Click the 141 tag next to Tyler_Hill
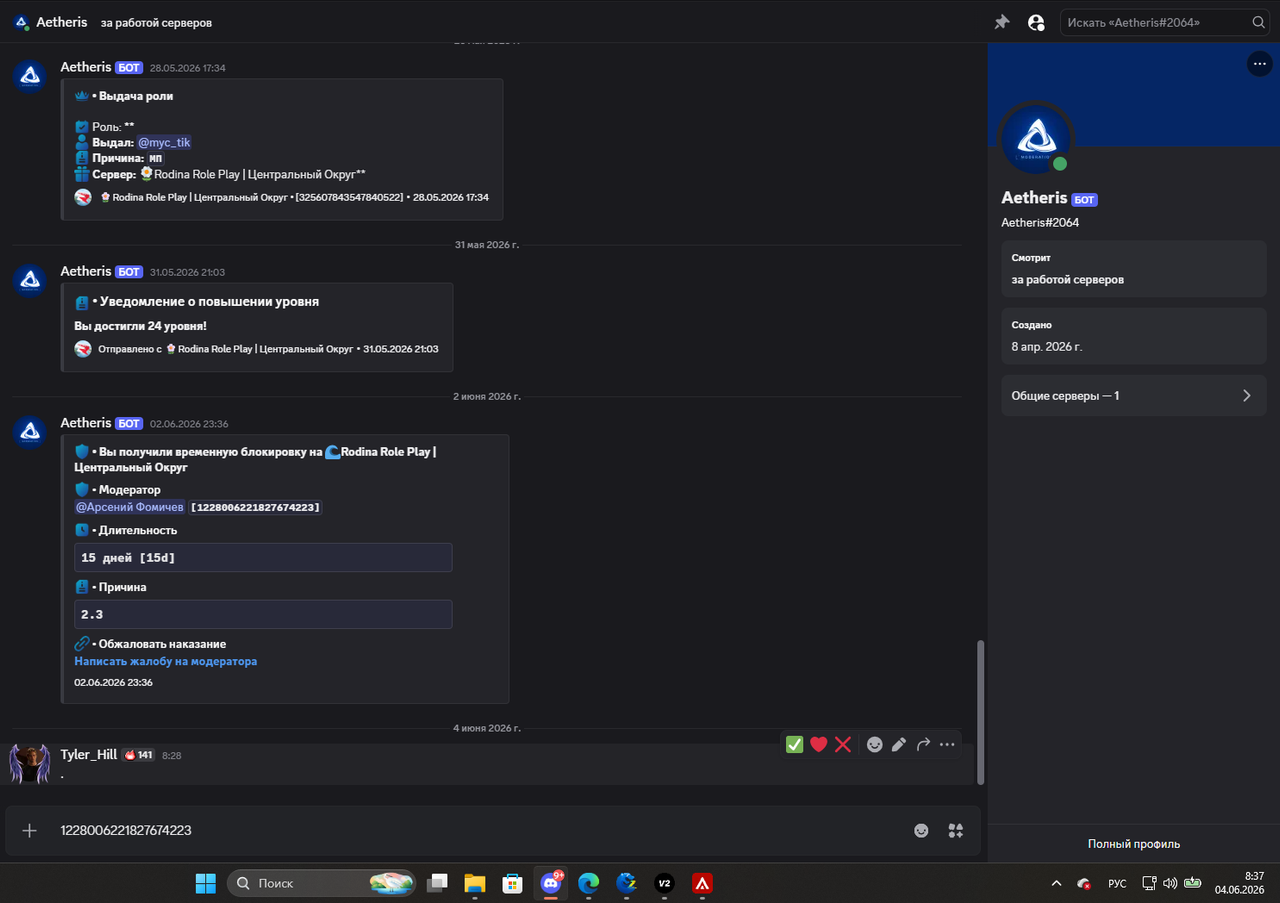 [139, 755]
